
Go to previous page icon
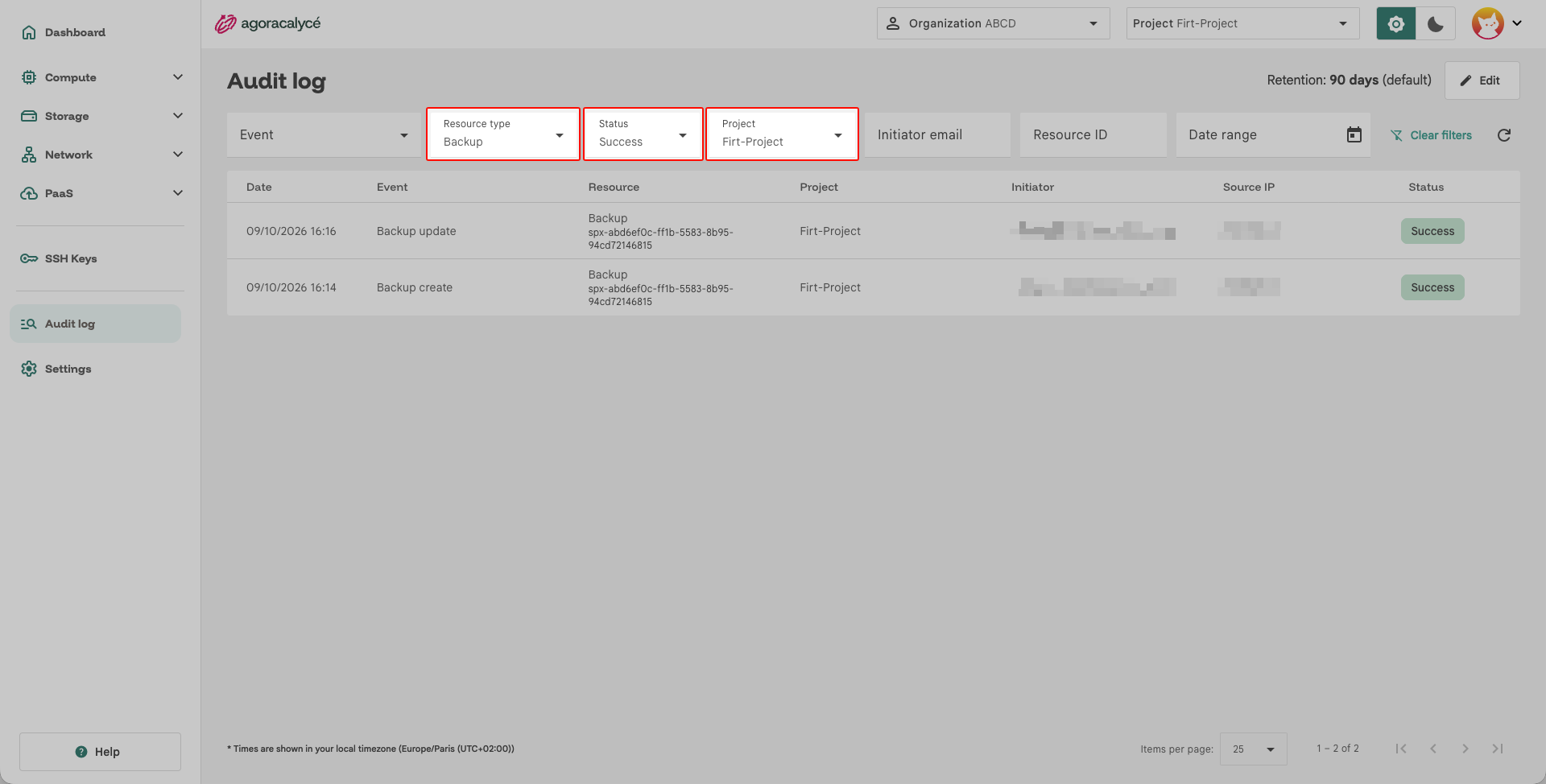click(x=1433, y=749)
